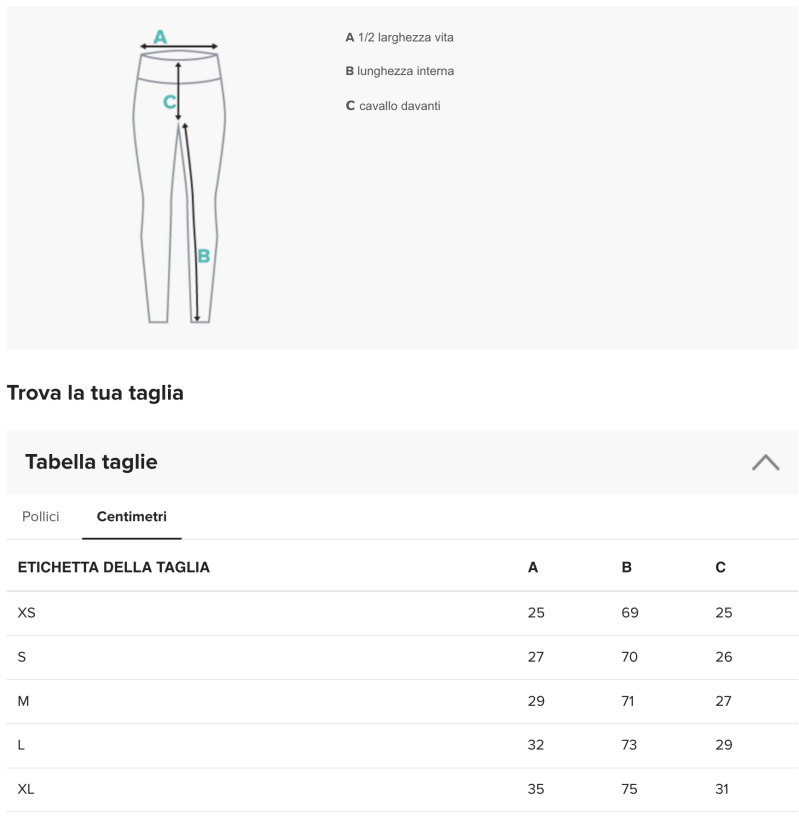
Task: Select the XS size row label
Action: coord(26,613)
